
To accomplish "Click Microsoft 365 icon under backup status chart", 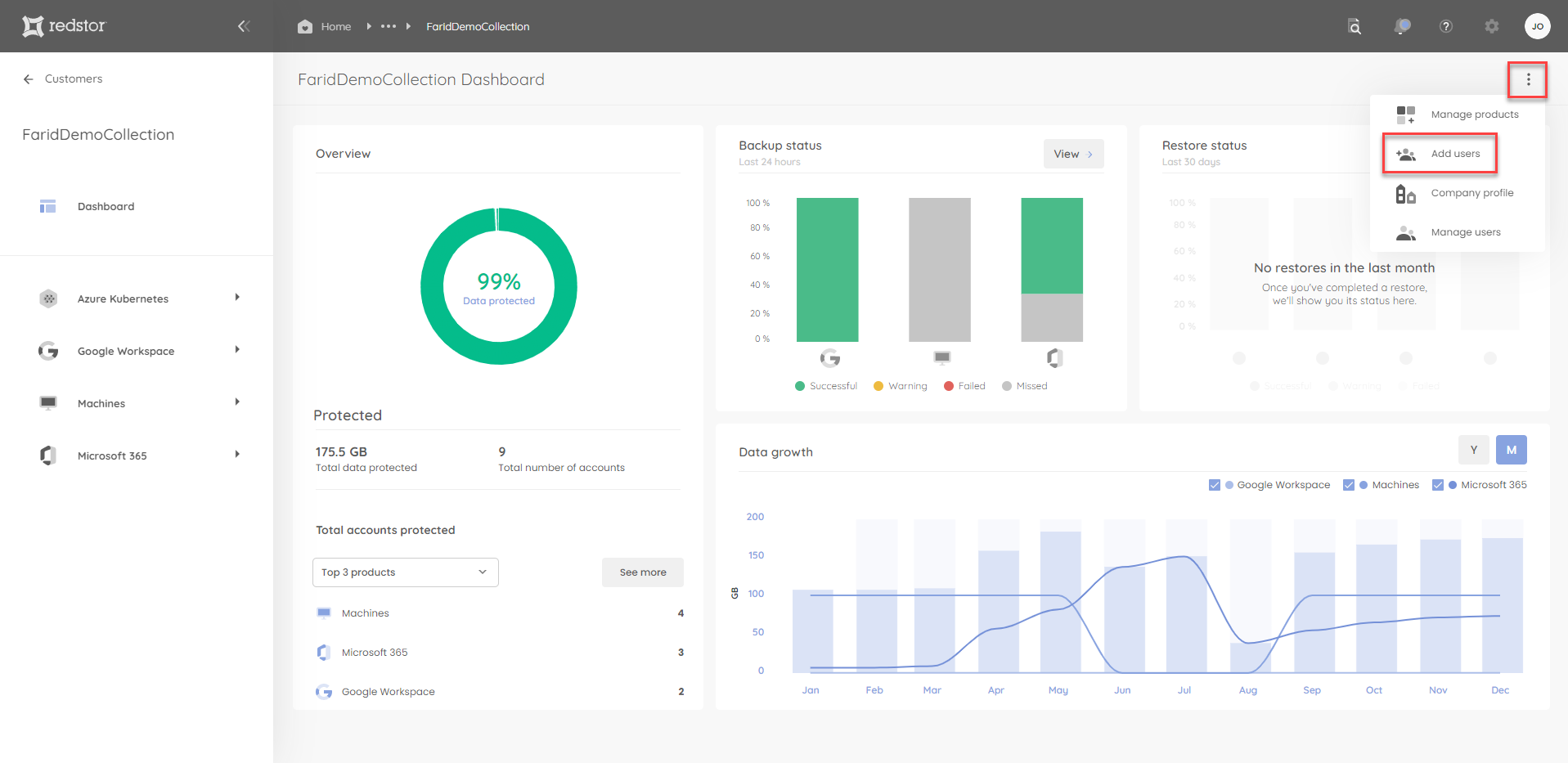I will pyautogui.click(x=1054, y=357).
